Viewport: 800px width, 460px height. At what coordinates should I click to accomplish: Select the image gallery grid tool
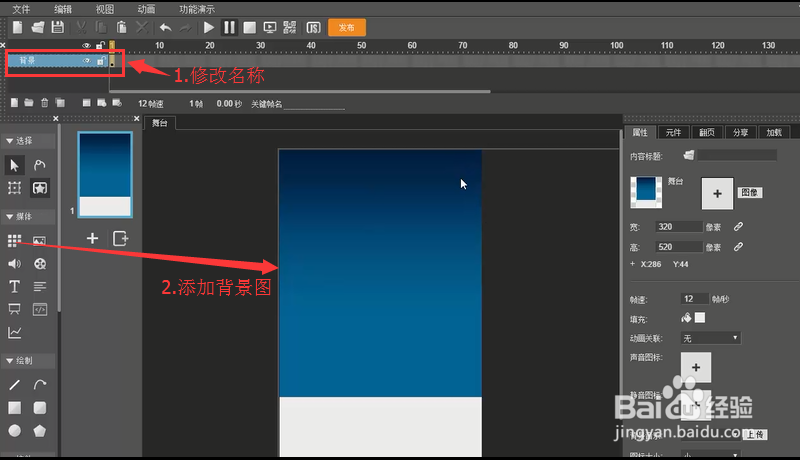[14, 240]
